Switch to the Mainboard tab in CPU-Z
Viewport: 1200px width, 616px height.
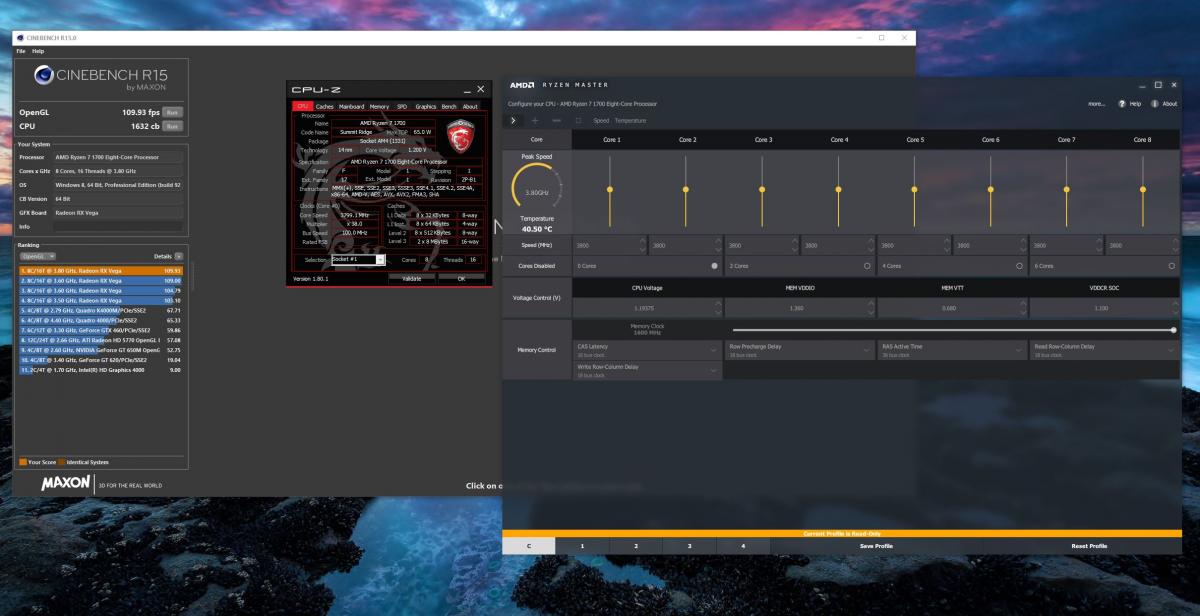(x=352, y=106)
